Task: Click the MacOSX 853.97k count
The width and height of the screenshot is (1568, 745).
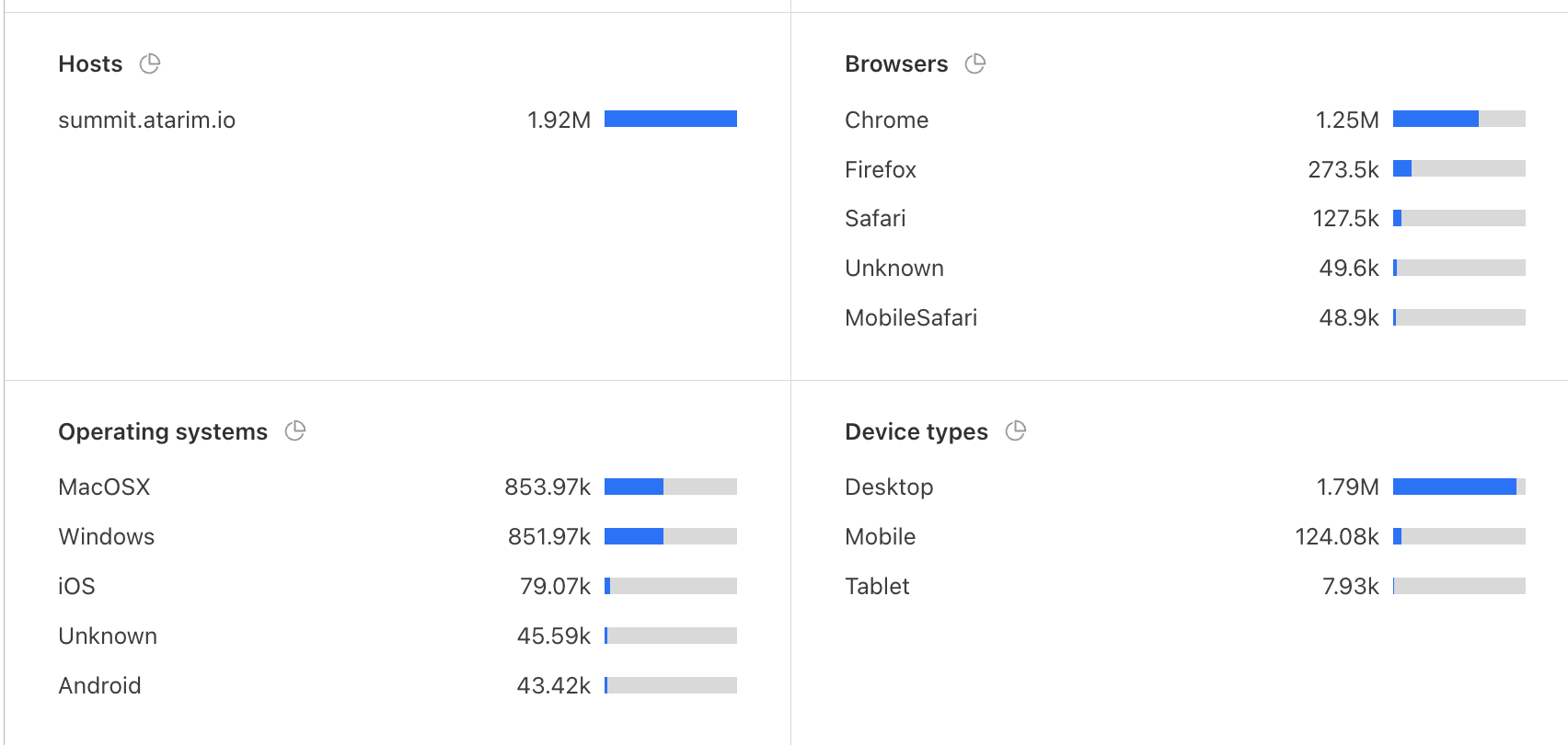Action: [x=547, y=487]
